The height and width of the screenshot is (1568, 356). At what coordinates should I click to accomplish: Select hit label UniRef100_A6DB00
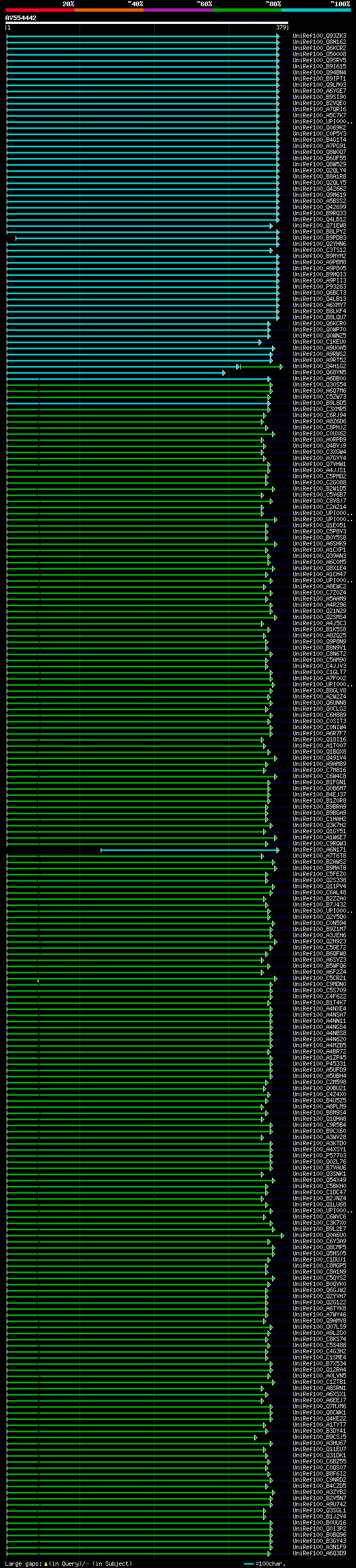click(319, 379)
